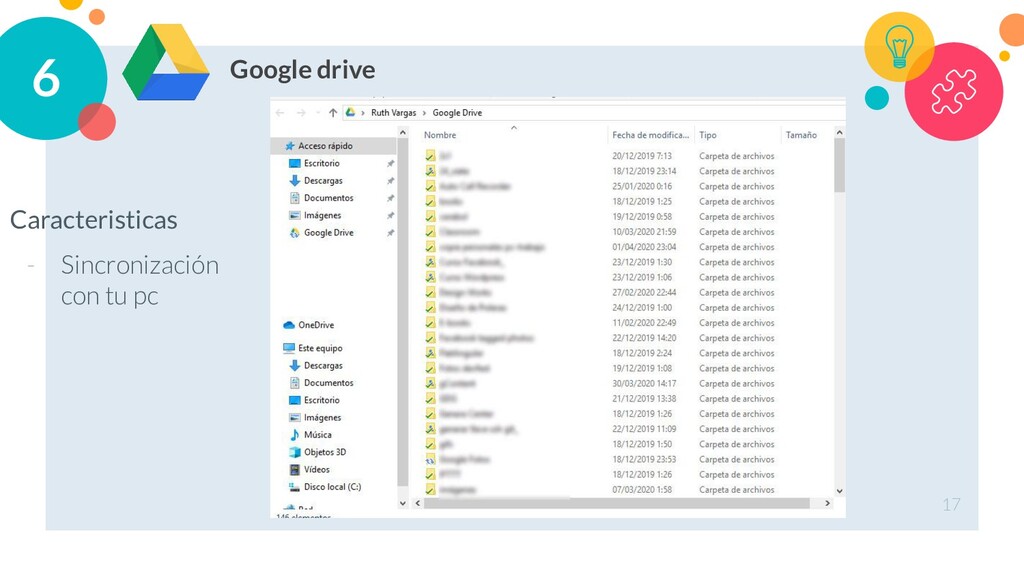Click the horizontal scrollbar thumb

click(x=616, y=504)
